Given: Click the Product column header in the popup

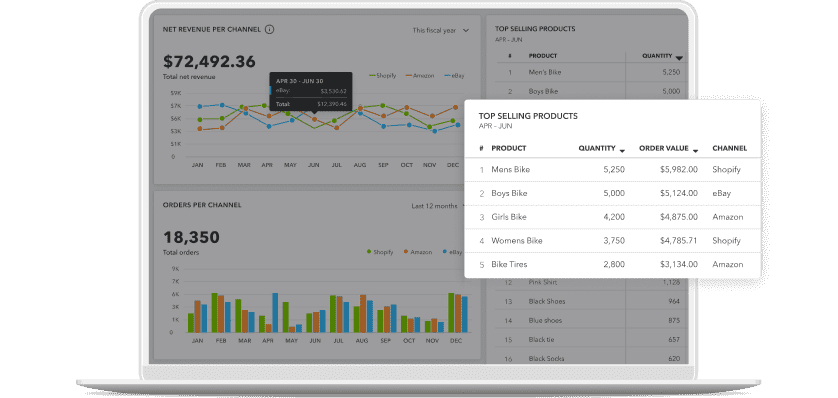Looking at the screenshot, I should click(508, 149).
